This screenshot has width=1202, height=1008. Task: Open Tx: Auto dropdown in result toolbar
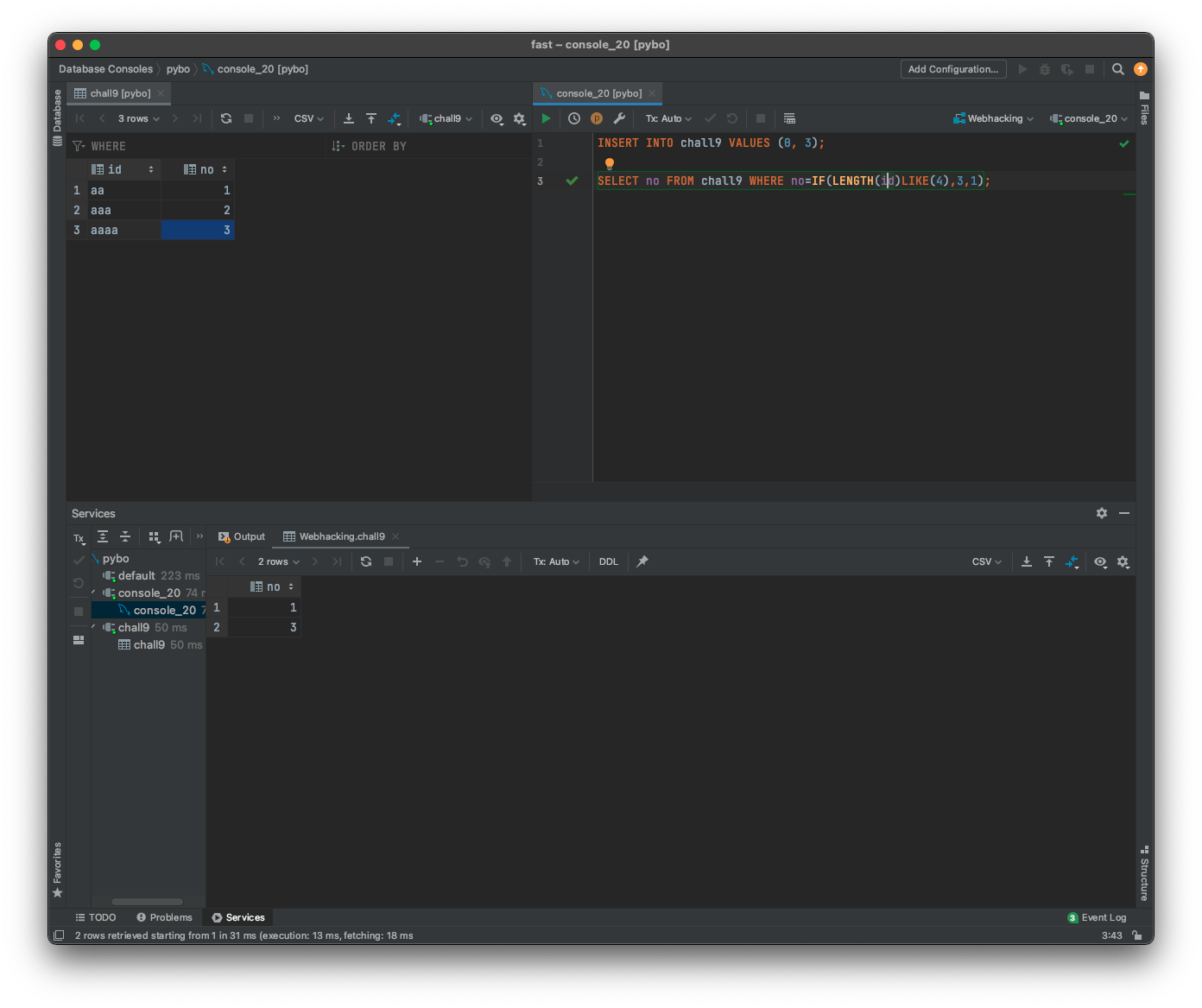(556, 561)
